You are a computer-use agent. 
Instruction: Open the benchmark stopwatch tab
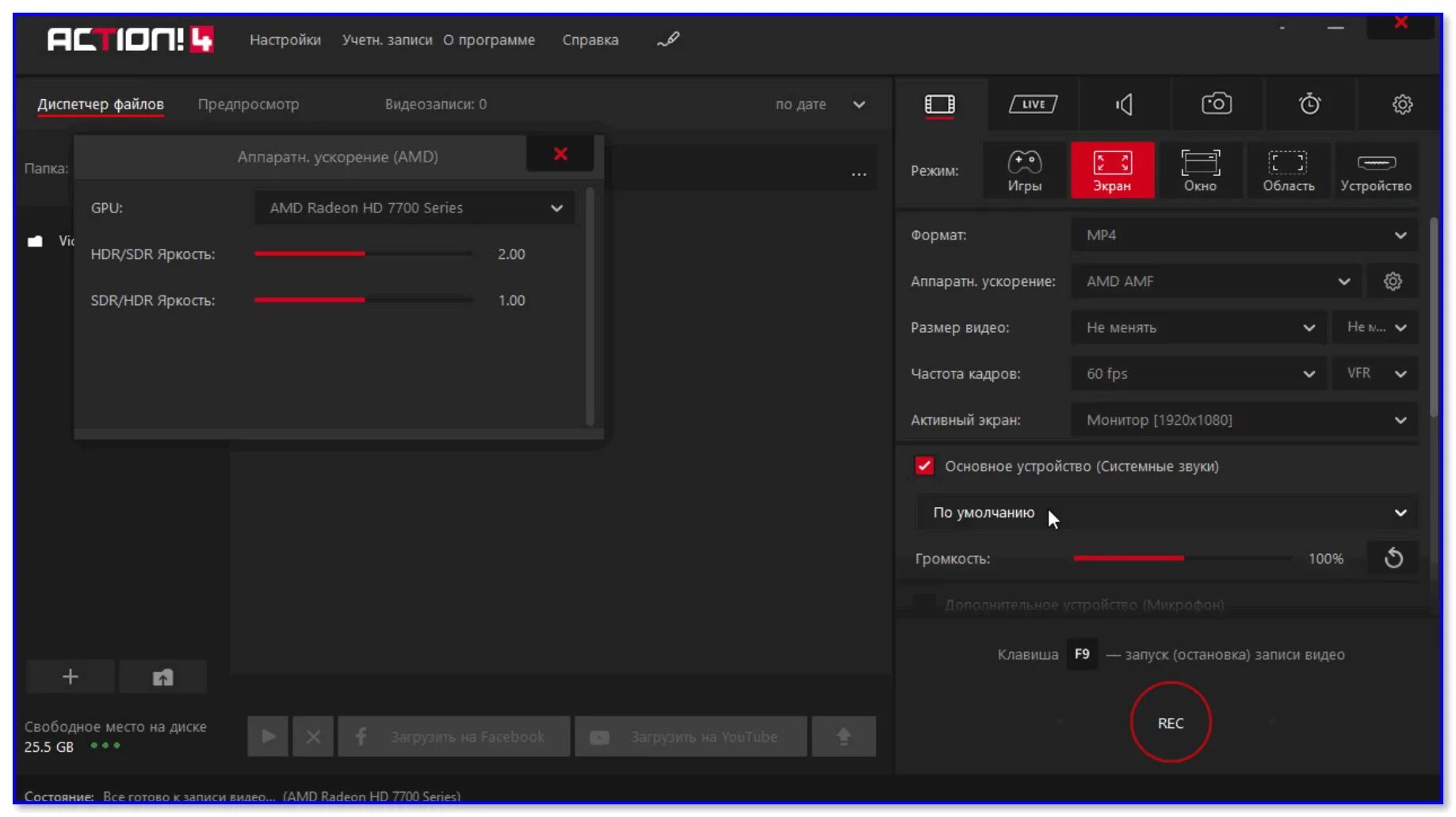1309,104
